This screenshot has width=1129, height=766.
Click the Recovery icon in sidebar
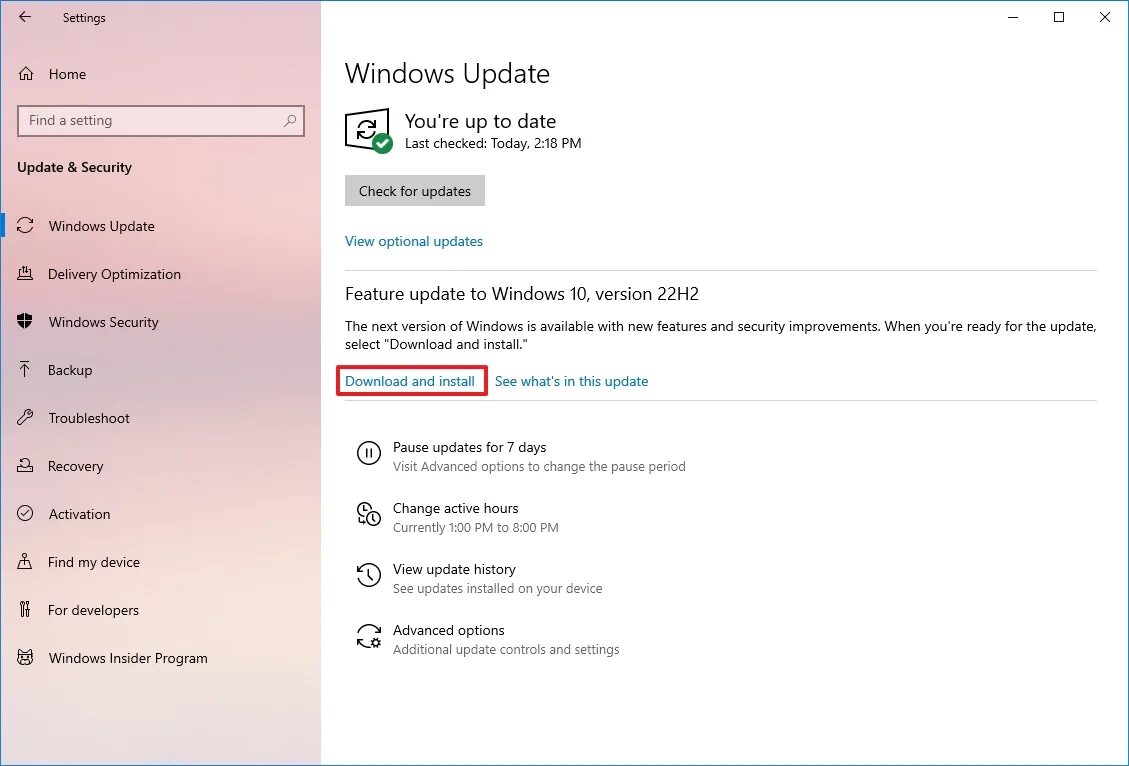pos(25,465)
